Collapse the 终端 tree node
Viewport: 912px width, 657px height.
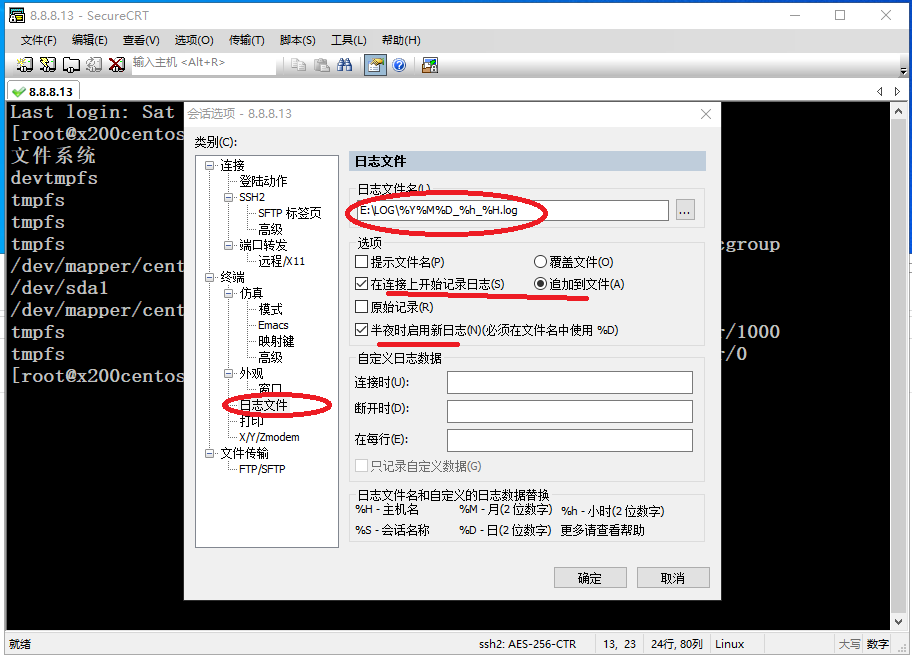pos(209,277)
